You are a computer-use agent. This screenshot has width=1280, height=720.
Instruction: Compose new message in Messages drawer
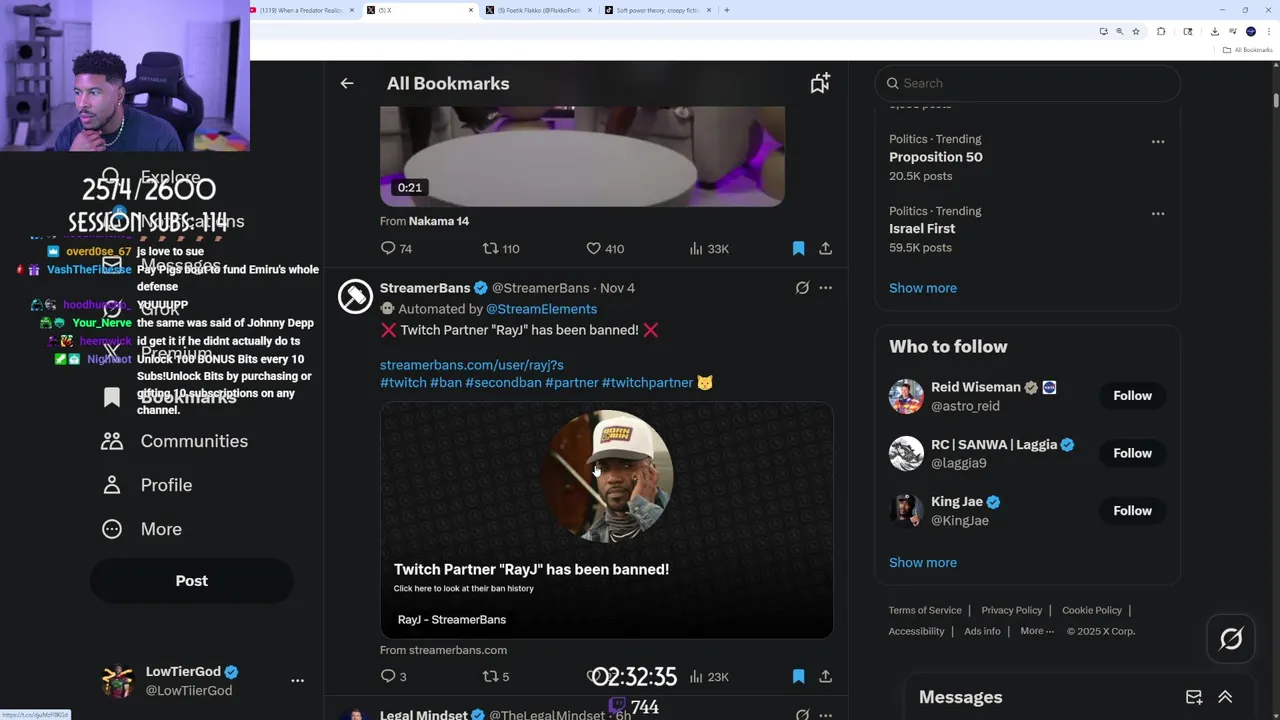pos(1194,697)
